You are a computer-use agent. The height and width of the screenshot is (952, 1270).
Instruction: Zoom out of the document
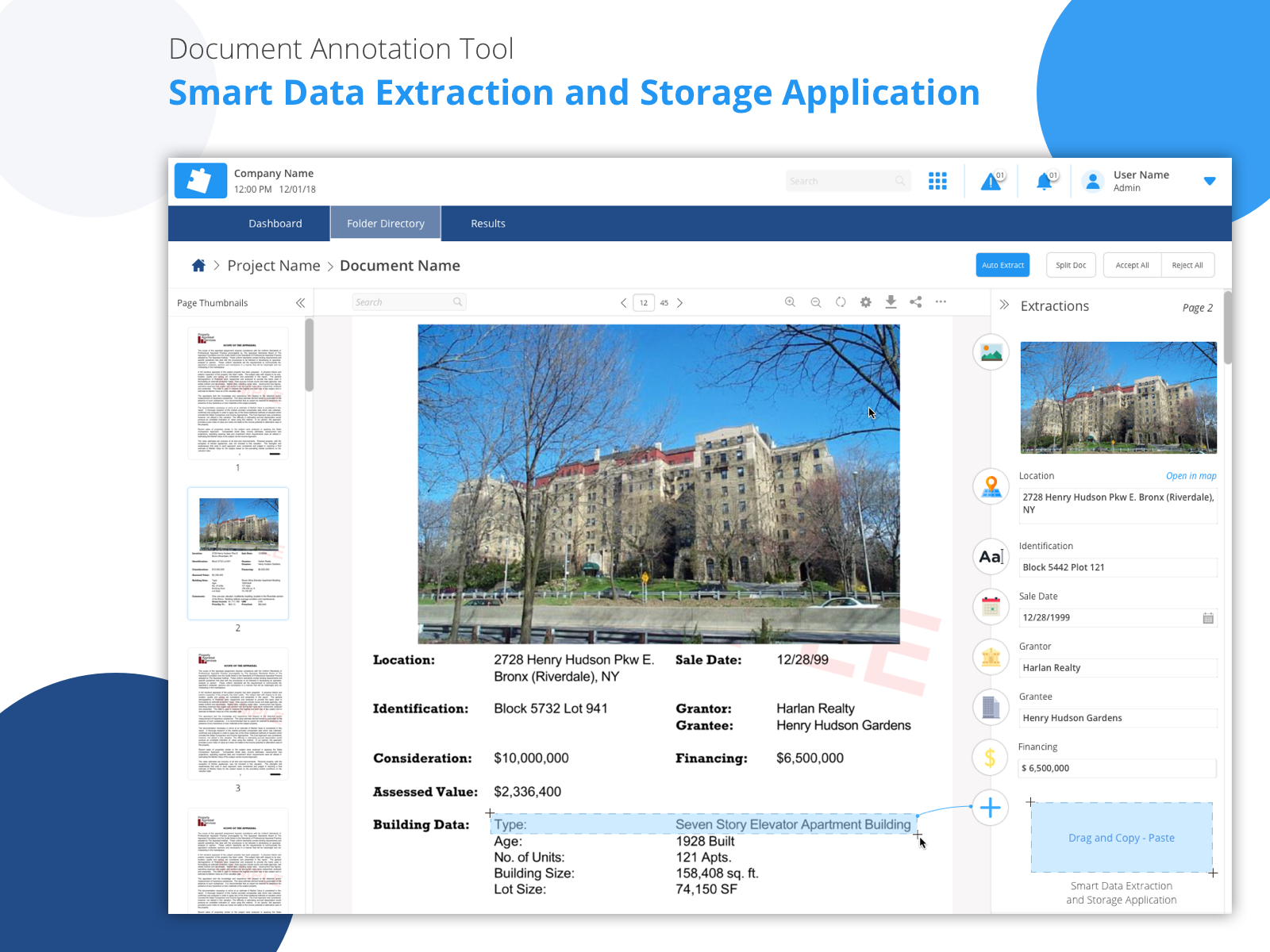[x=815, y=302]
